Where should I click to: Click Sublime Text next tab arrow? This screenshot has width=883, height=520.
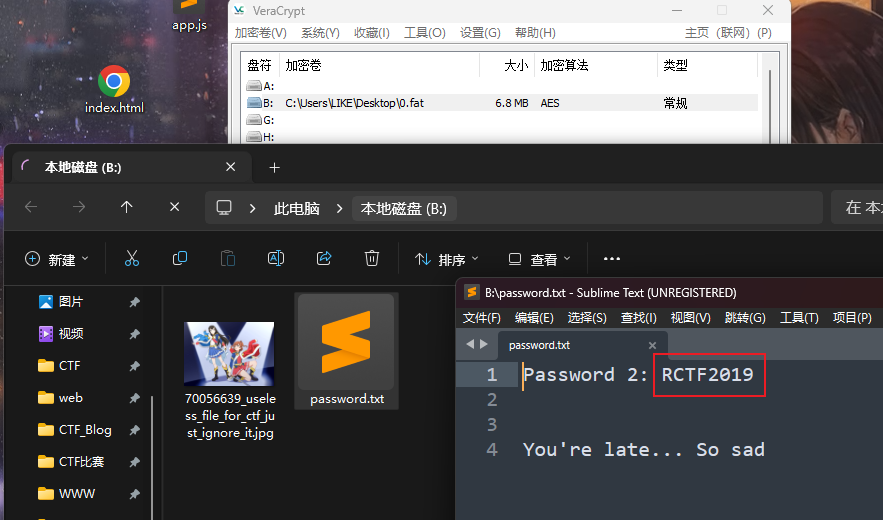click(484, 344)
